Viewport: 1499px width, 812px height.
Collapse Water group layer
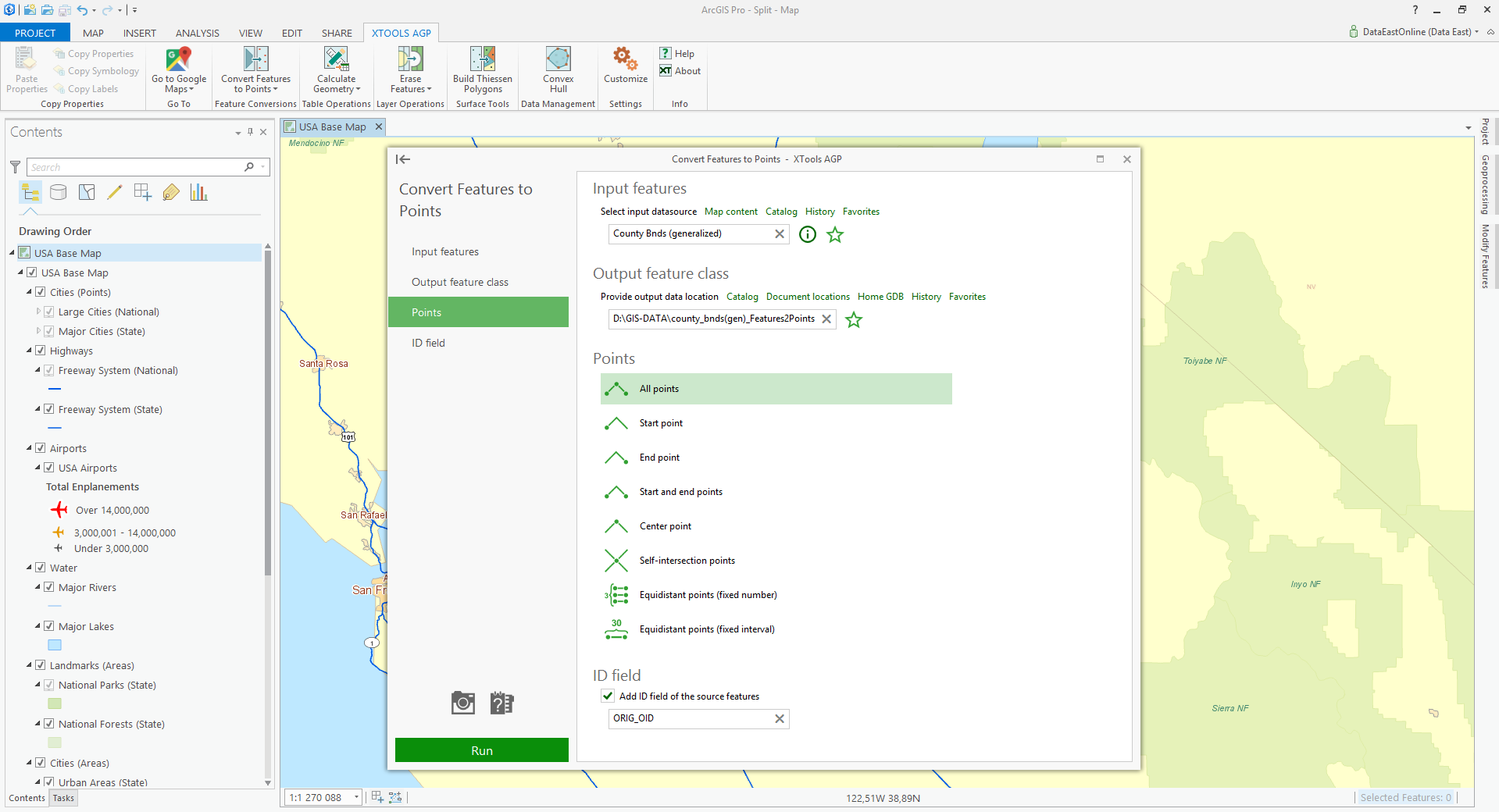(x=30, y=568)
